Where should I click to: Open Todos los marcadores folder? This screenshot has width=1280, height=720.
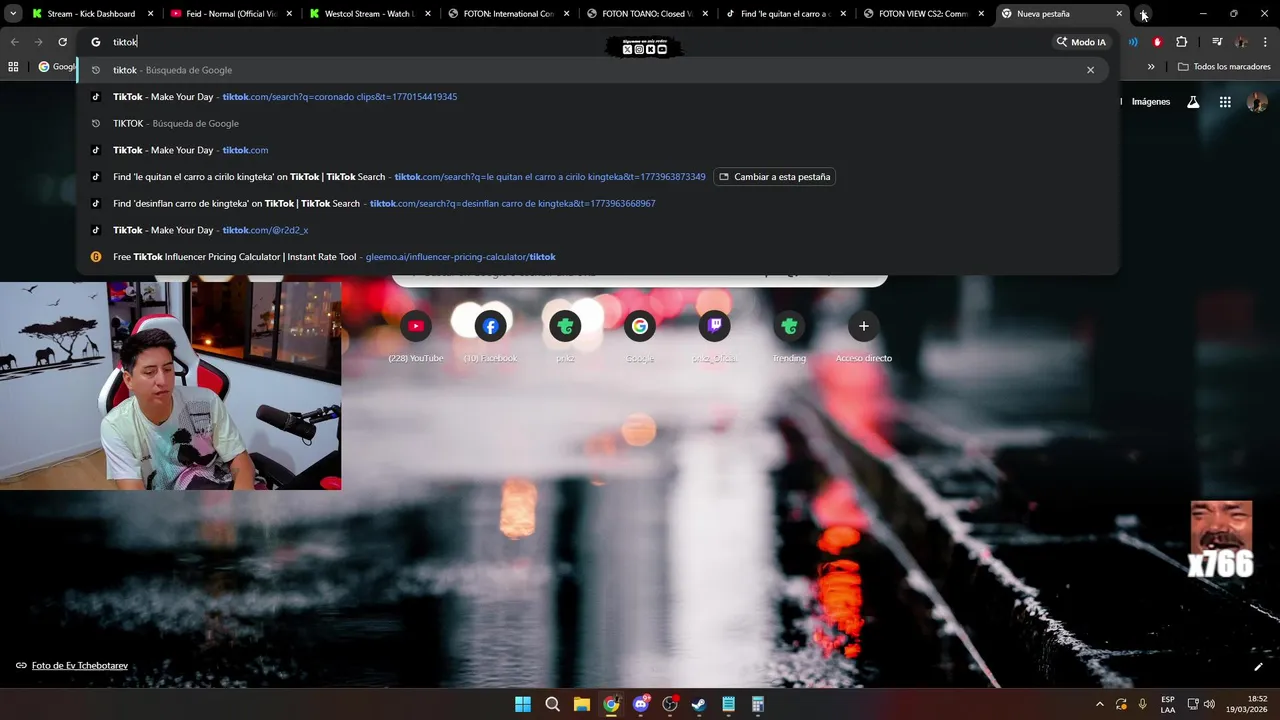coord(1224,67)
